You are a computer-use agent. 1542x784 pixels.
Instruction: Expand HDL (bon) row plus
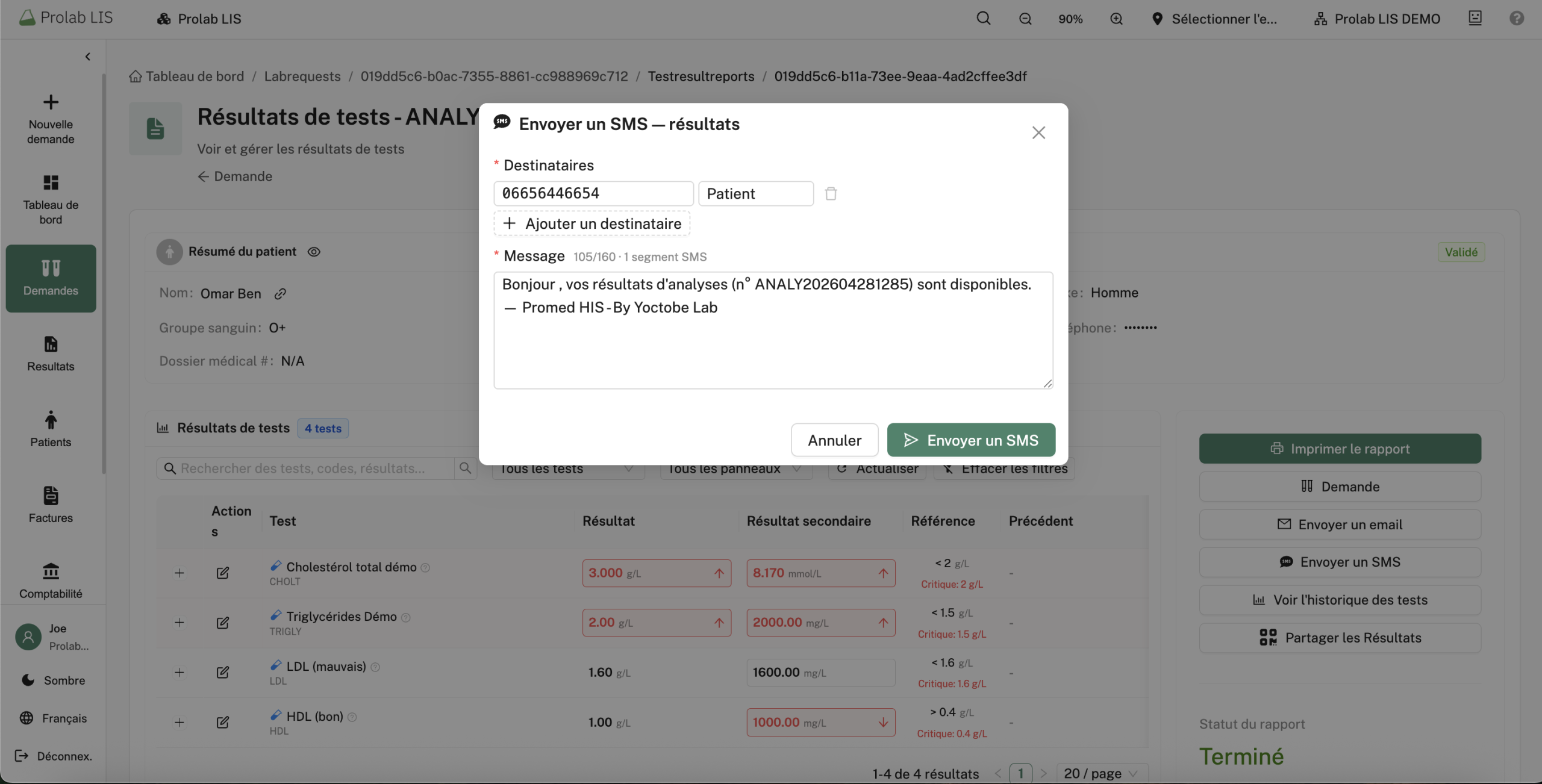pyautogui.click(x=179, y=723)
